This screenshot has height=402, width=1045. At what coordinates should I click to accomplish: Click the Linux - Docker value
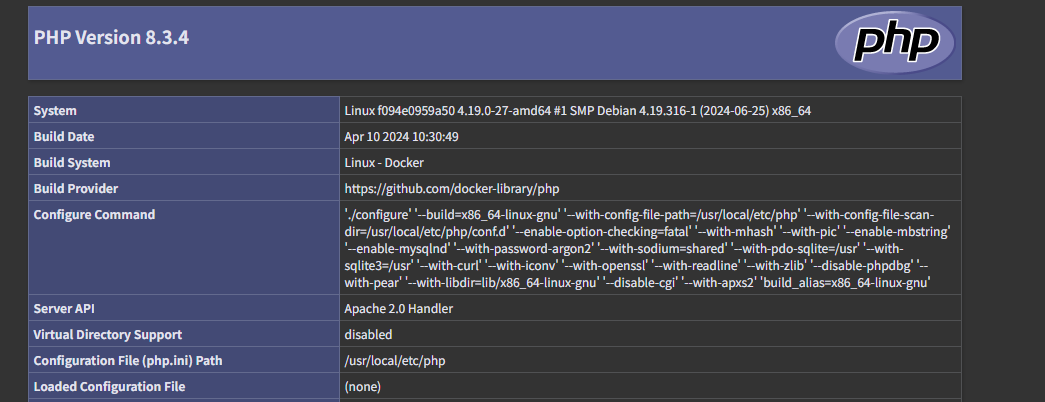(x=389, y=162)
